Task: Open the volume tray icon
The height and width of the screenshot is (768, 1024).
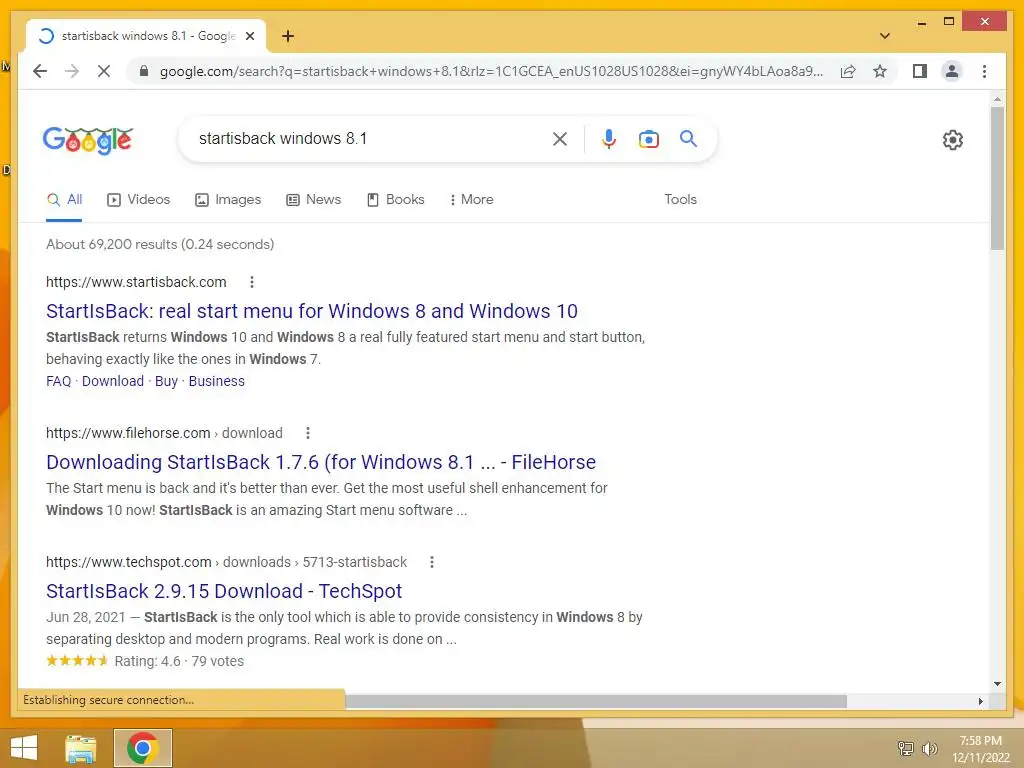Action: pyautogui.click(x=929, y=748)
